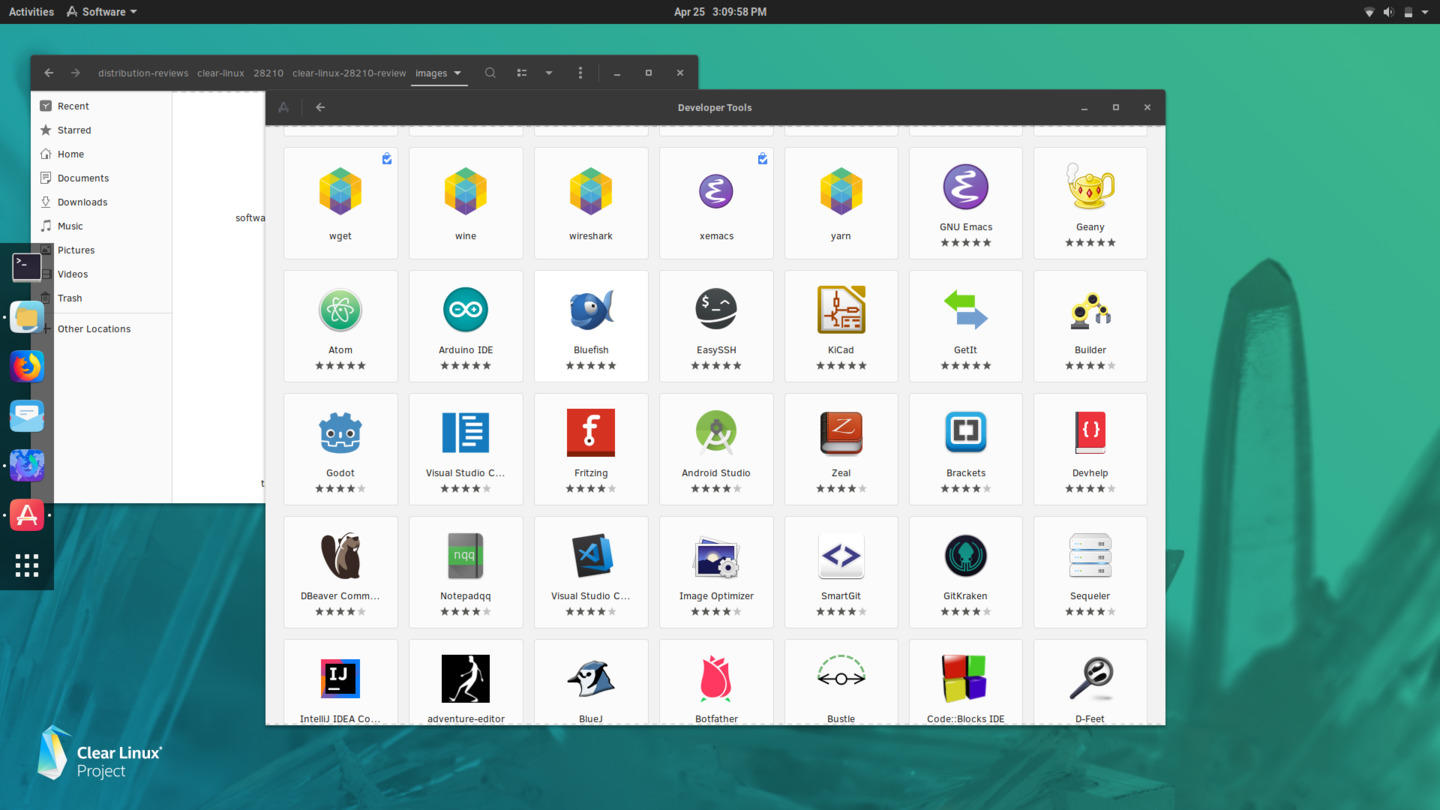Image resolution: width=1440 pixels, height=810 pixels.
Task: Open Documents in Files sidebar
Action: pos(101,178)
